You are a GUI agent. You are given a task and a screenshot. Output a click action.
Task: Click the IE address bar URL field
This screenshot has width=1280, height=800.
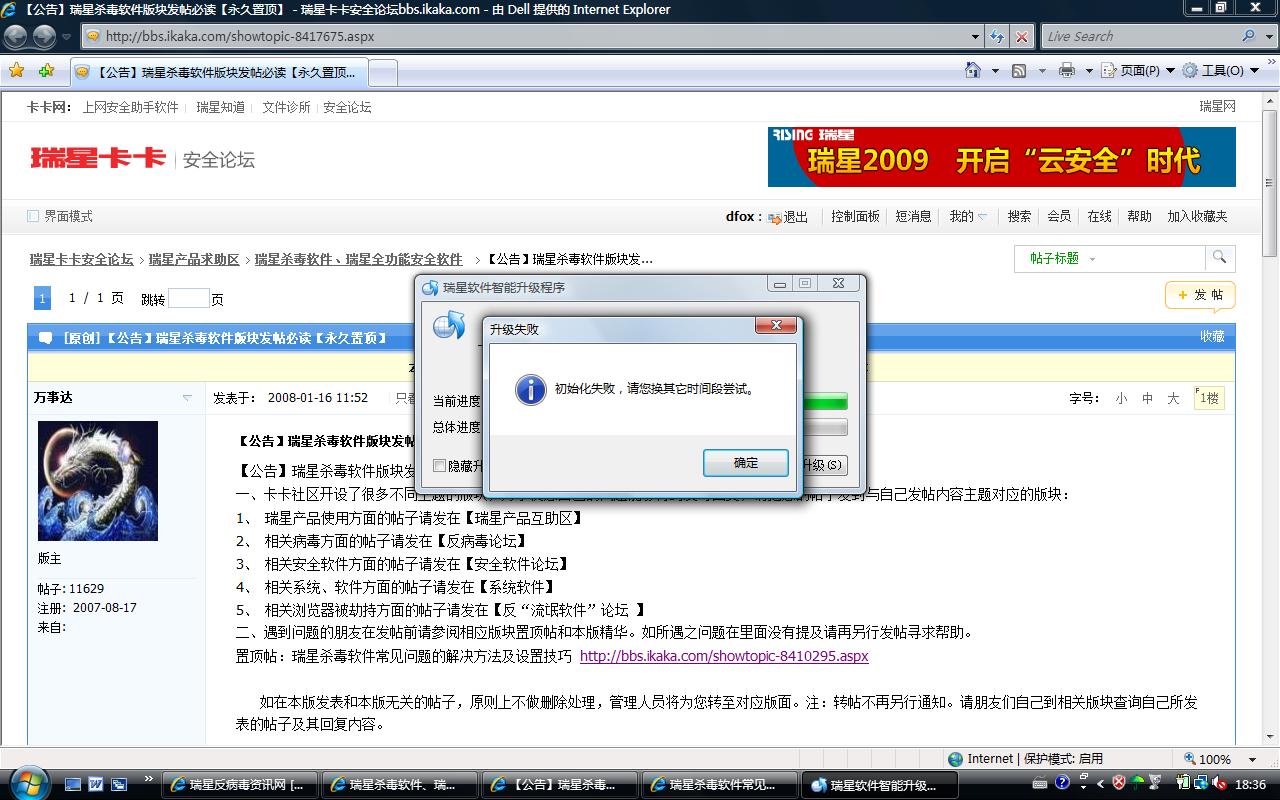click(533, 37)
